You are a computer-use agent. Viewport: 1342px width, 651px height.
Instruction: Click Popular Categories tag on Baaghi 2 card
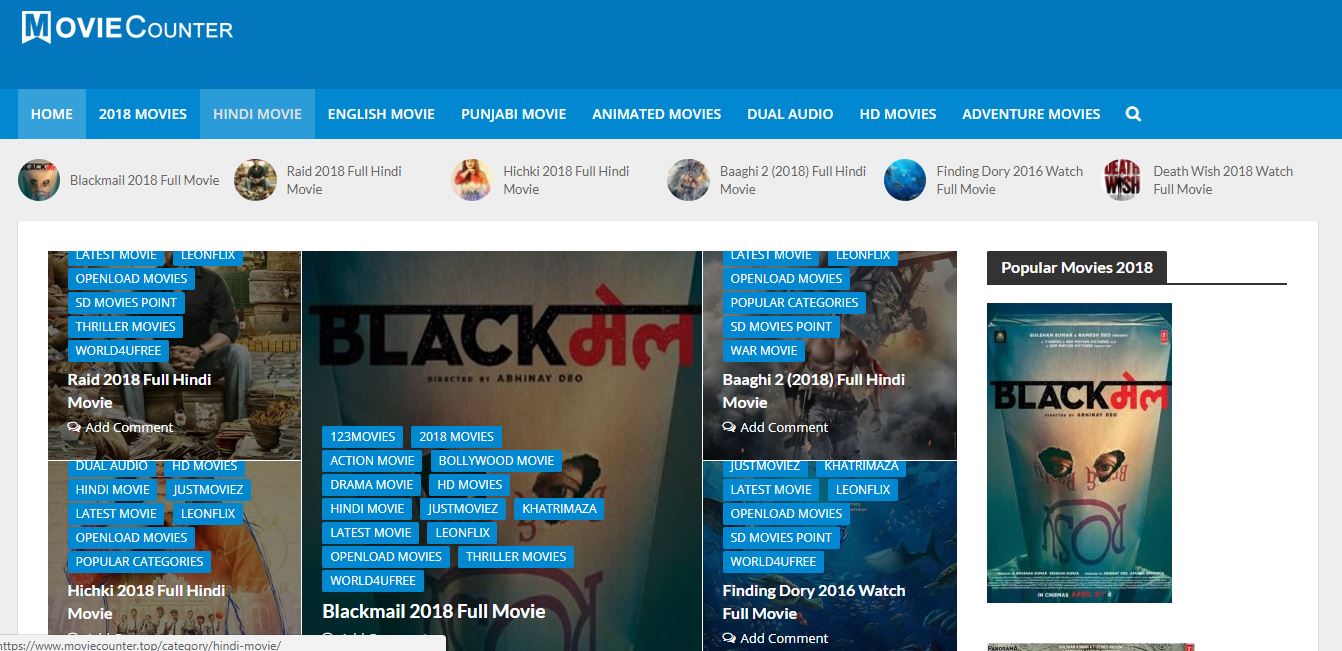[794, 302]
